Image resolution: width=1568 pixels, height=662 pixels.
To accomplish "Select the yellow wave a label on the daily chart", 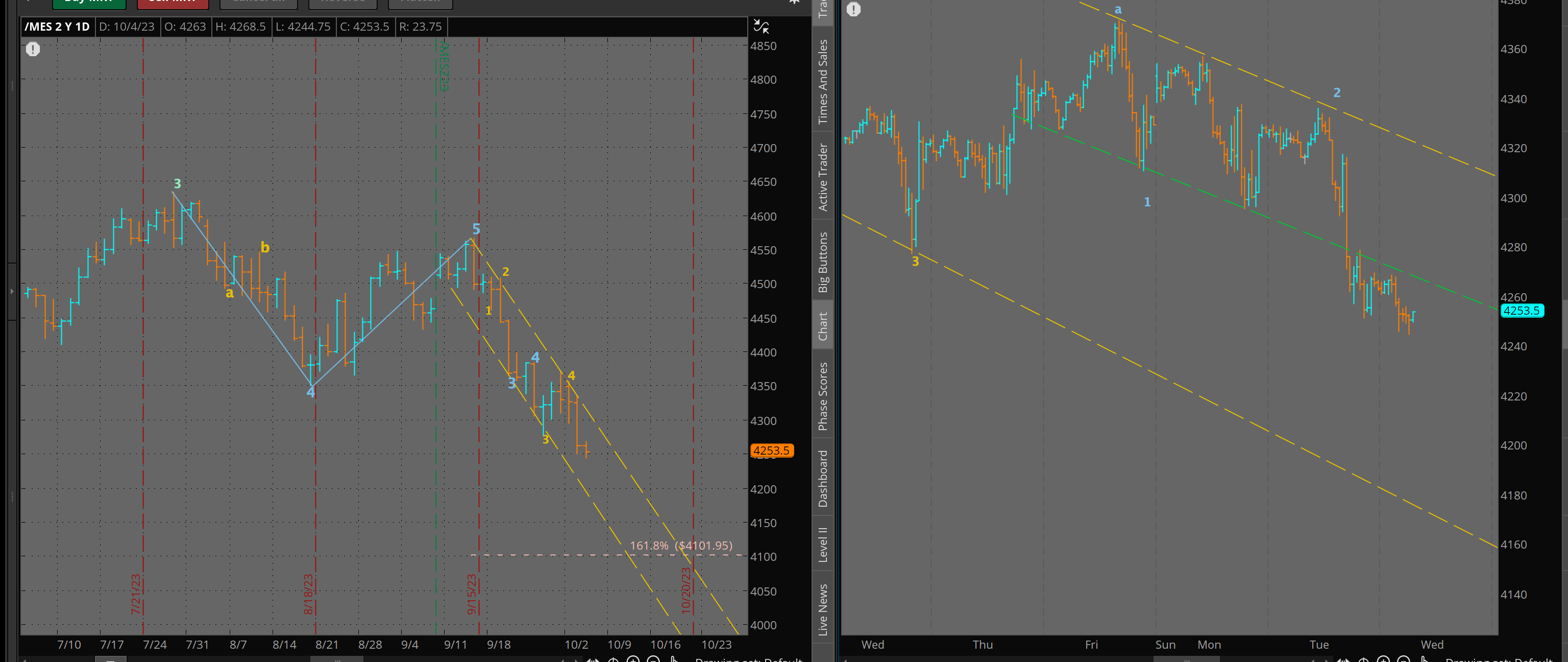I will pyautogui.click(x=230, y=293).
